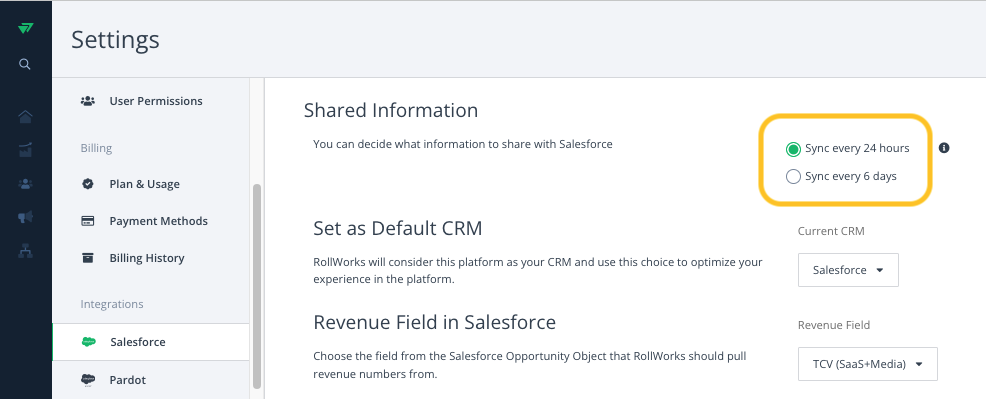The width and height of the screenshot is (986, 399).
Task: Click the settings menu scrollbar
Action: click(x=257, y=286)
